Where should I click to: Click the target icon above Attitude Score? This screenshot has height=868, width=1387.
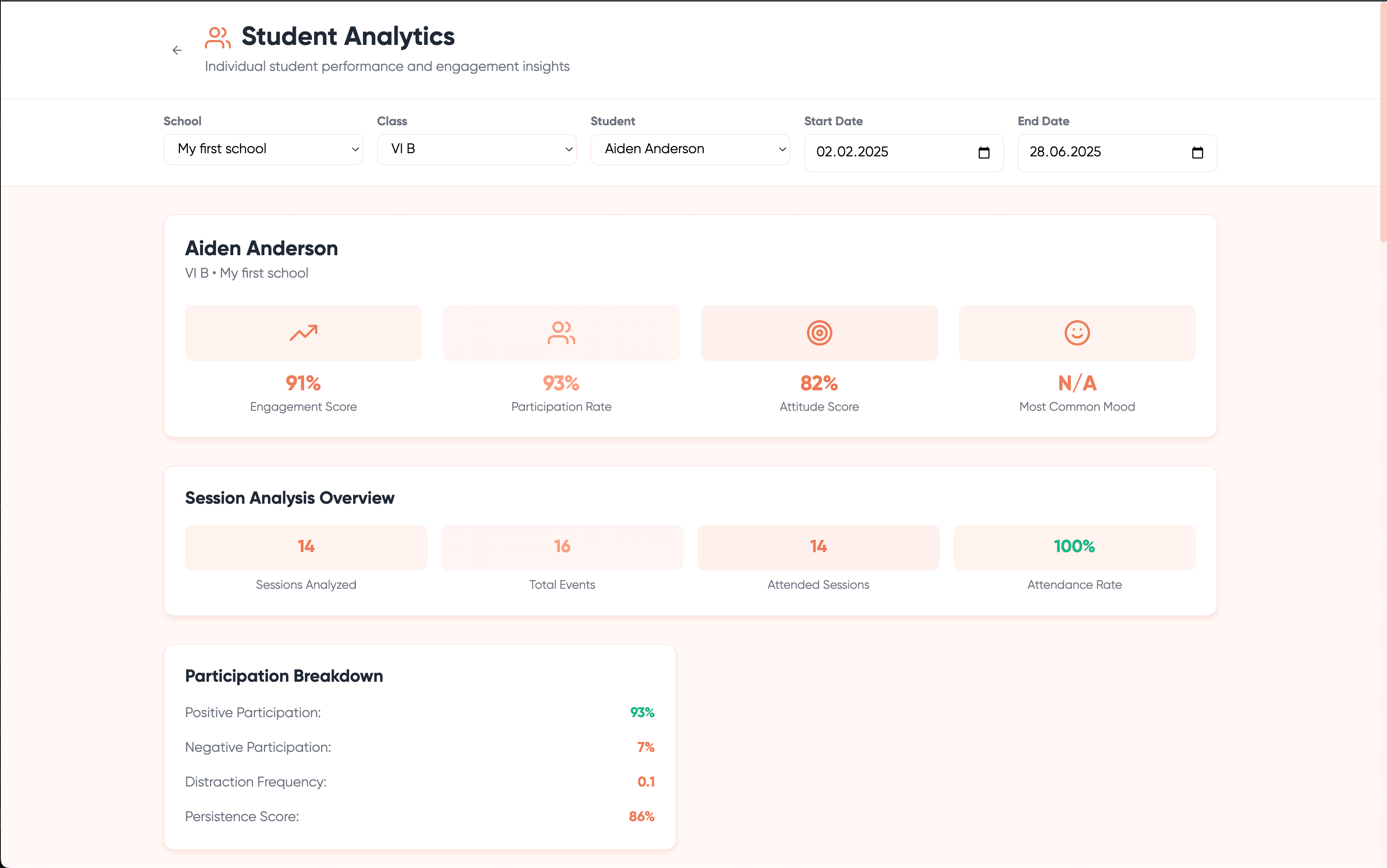tap(818, 332)
